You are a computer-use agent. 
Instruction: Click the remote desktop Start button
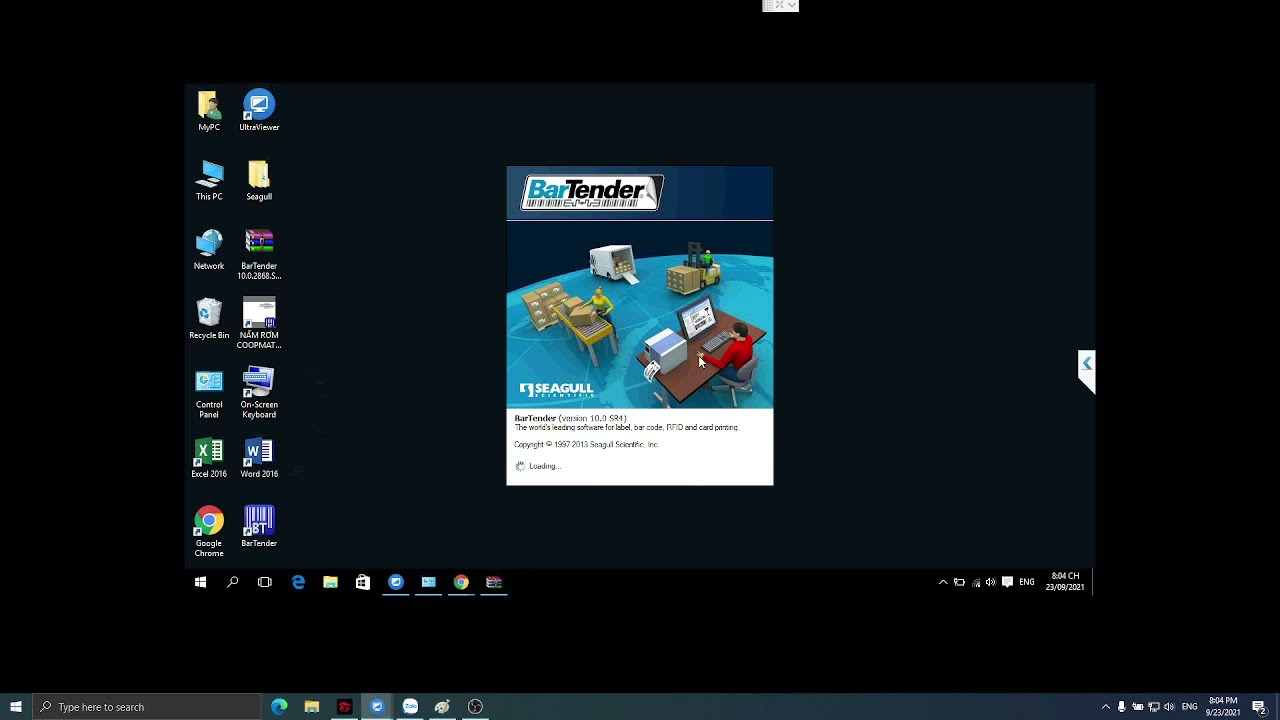pyautogui.click(x=200, y=582)
